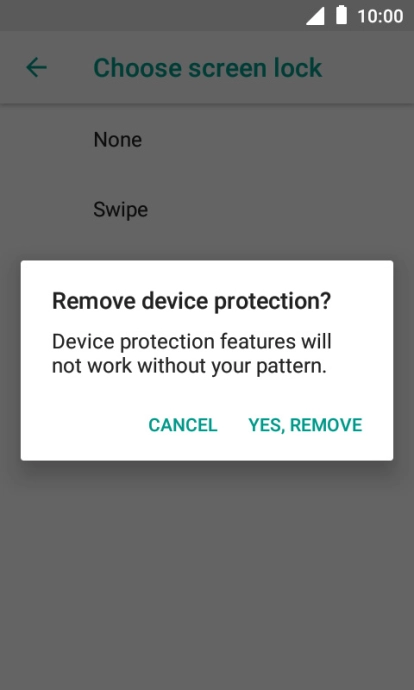Click the cellular signal strength icon

pyautogui.click(x=315, y=17)
